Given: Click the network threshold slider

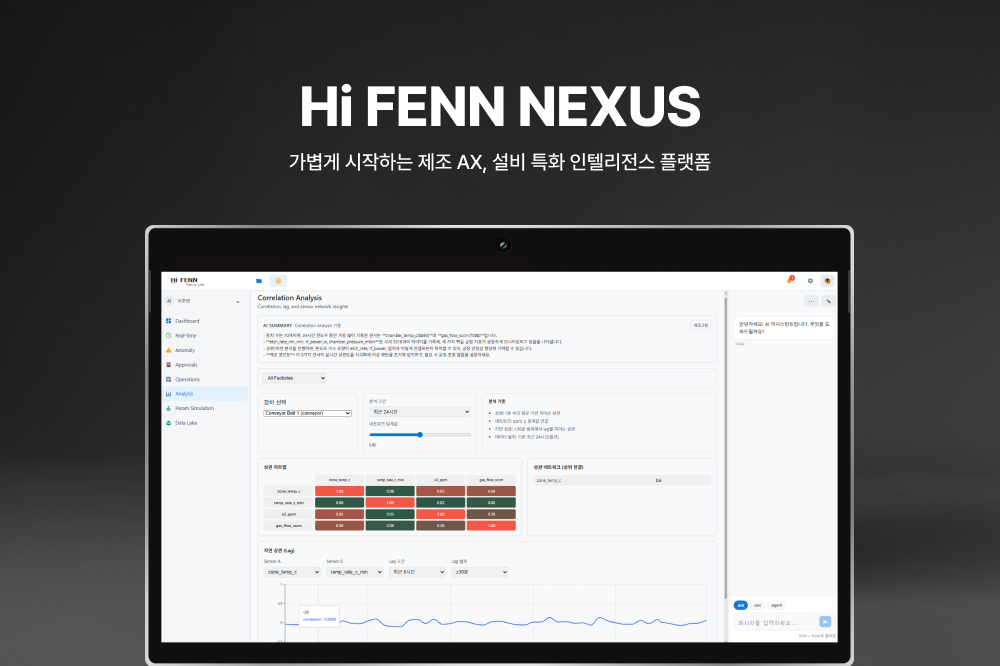Looking at the screenshot, I should (420, 434).
